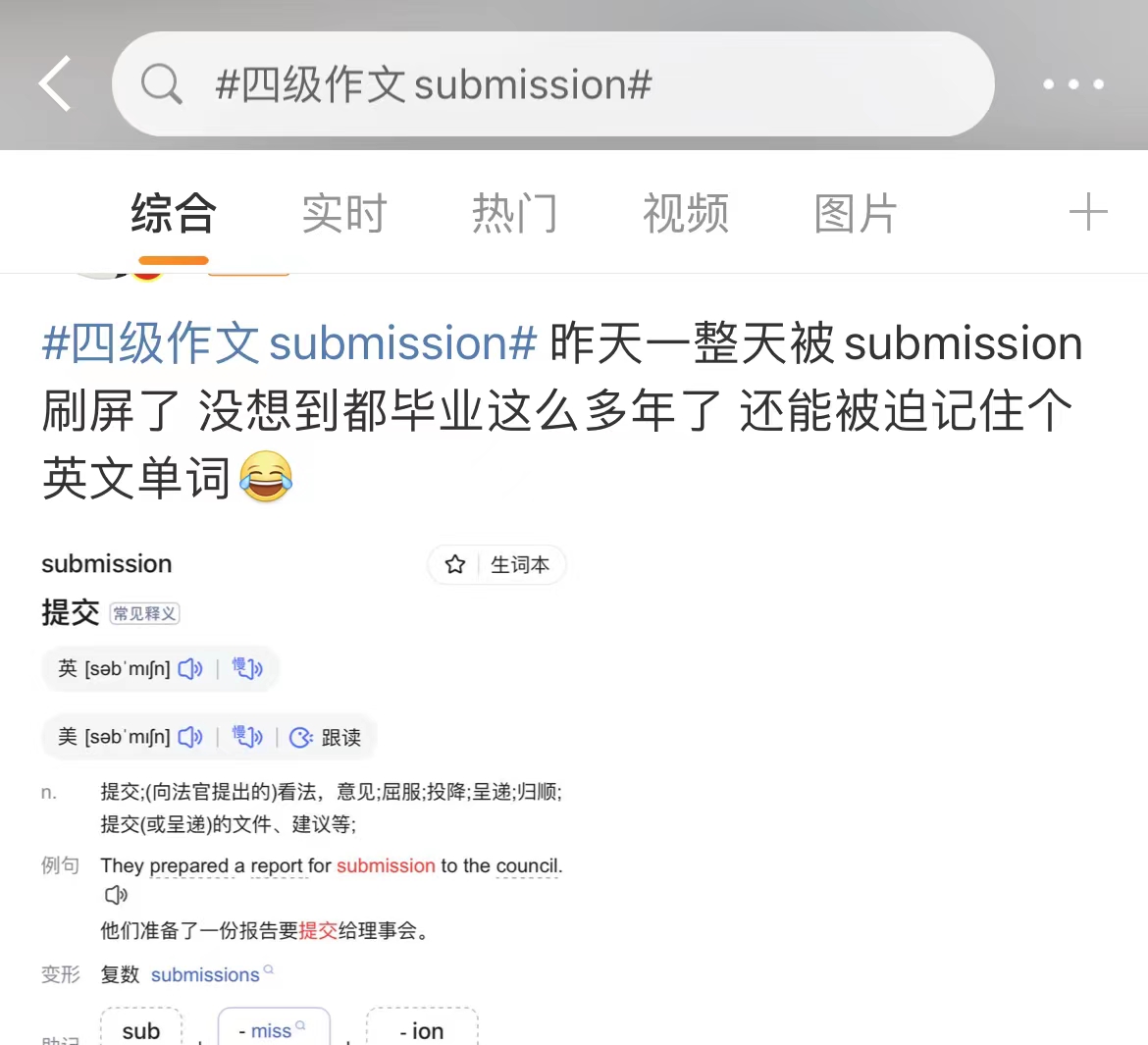This screenshot has height=1045, width=1148.
Task: Play slow American pronunciation audio
Action: click(246, 737)
